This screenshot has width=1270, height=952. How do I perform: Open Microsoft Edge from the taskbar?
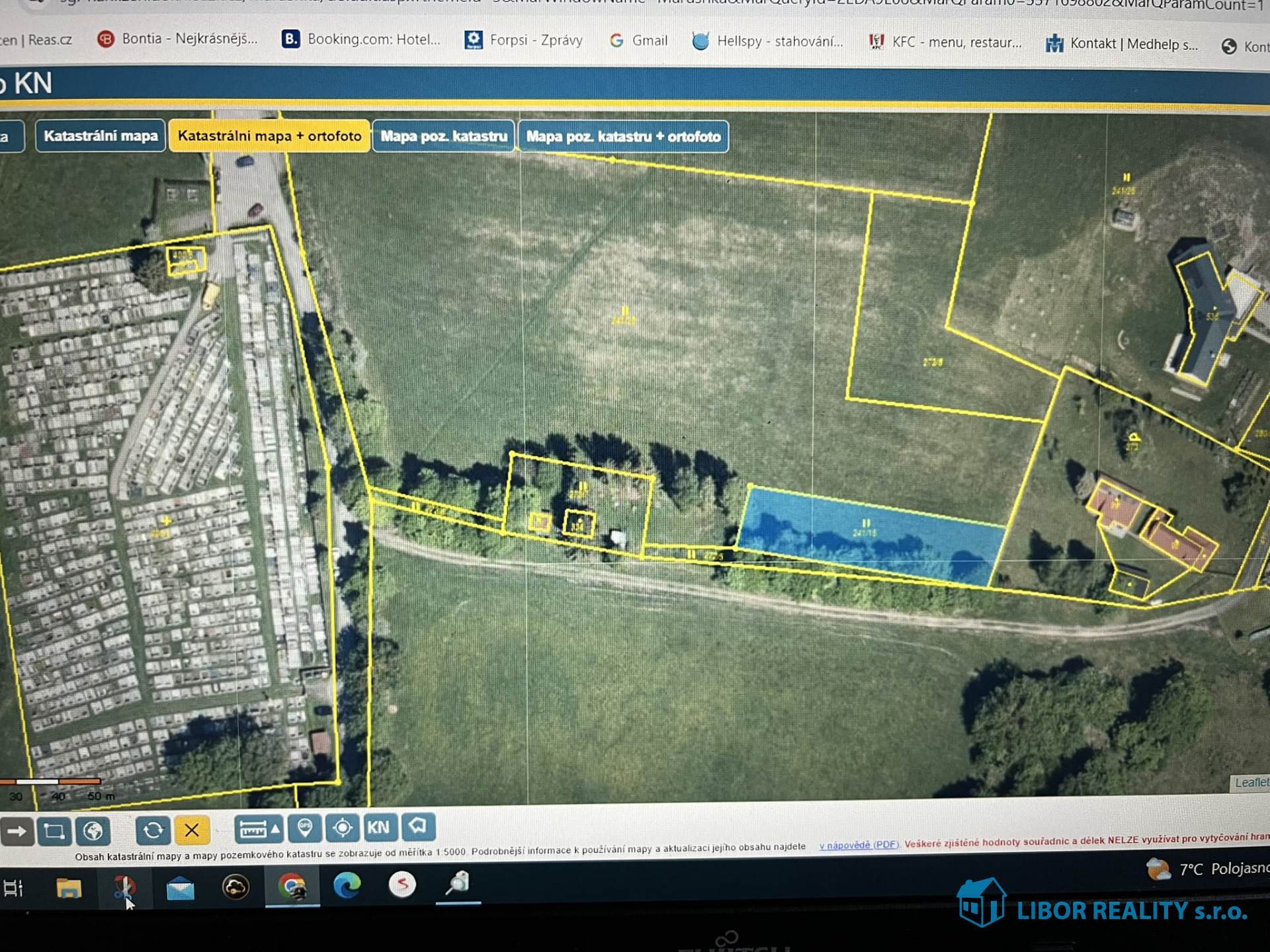point(347,885)
